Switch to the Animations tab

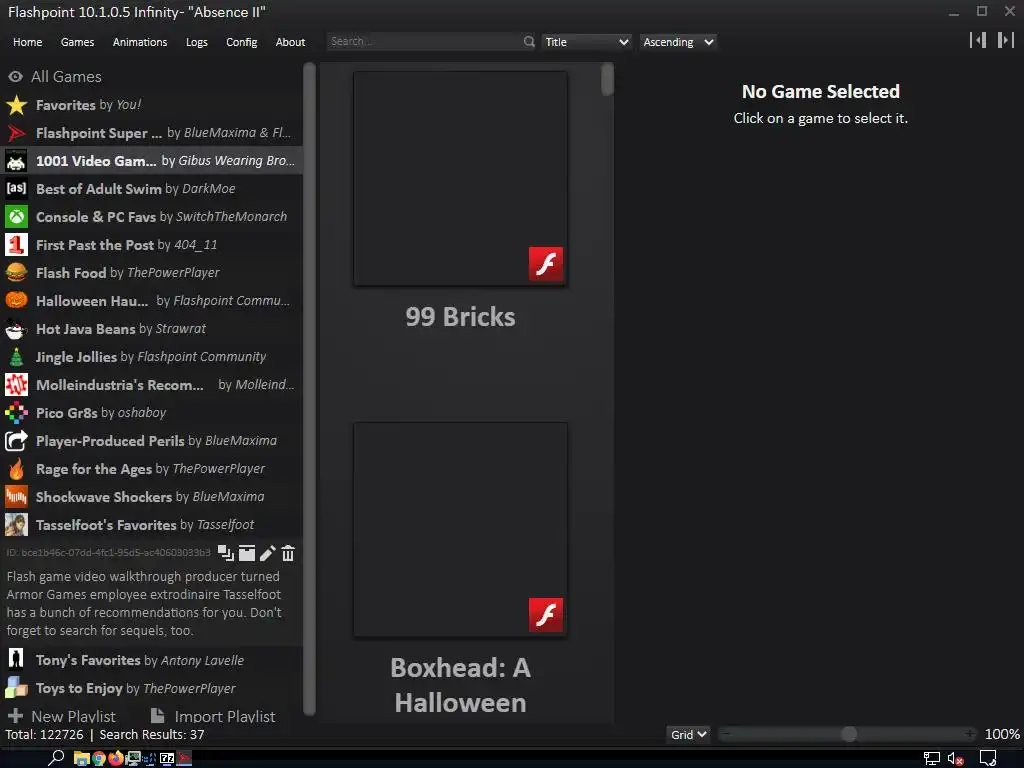pos(140,42)
